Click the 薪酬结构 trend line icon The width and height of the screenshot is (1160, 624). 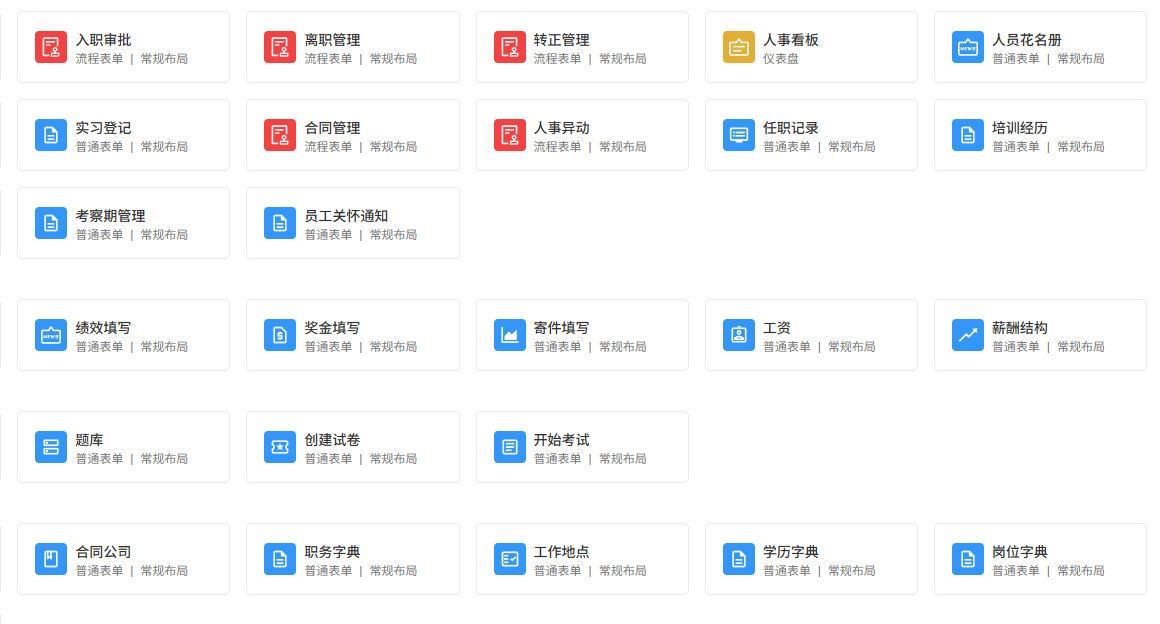968,335
